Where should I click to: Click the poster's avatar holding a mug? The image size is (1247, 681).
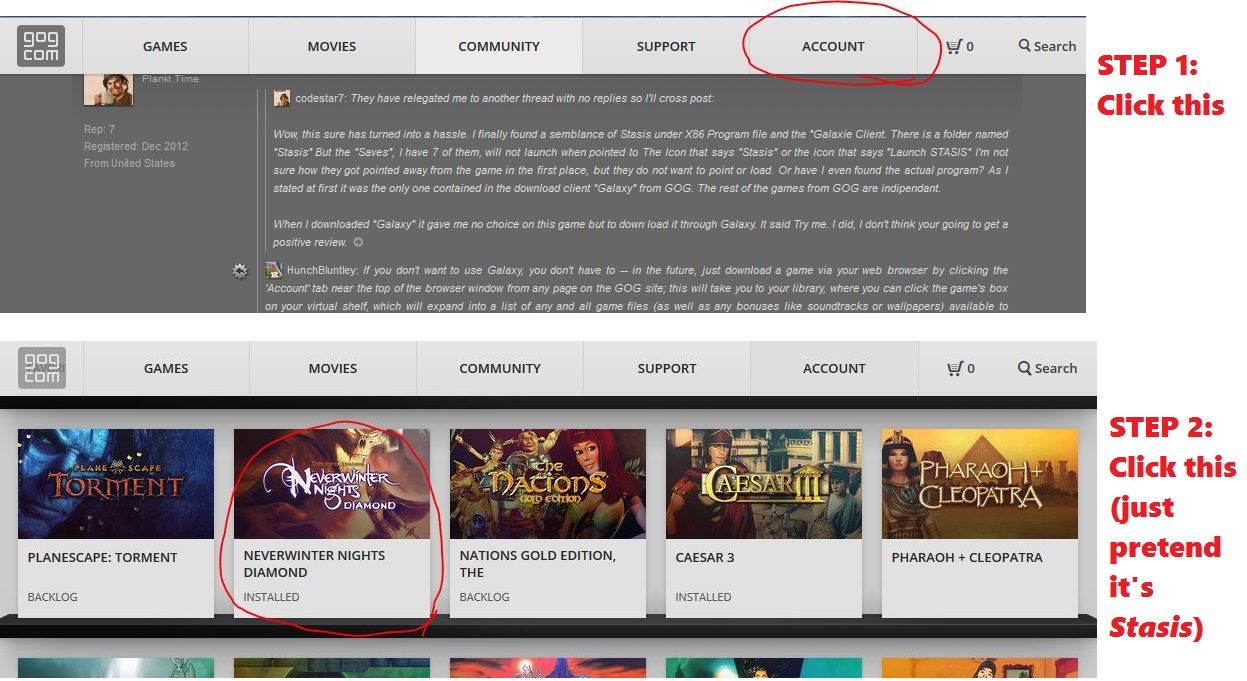[x=109, y=88]
